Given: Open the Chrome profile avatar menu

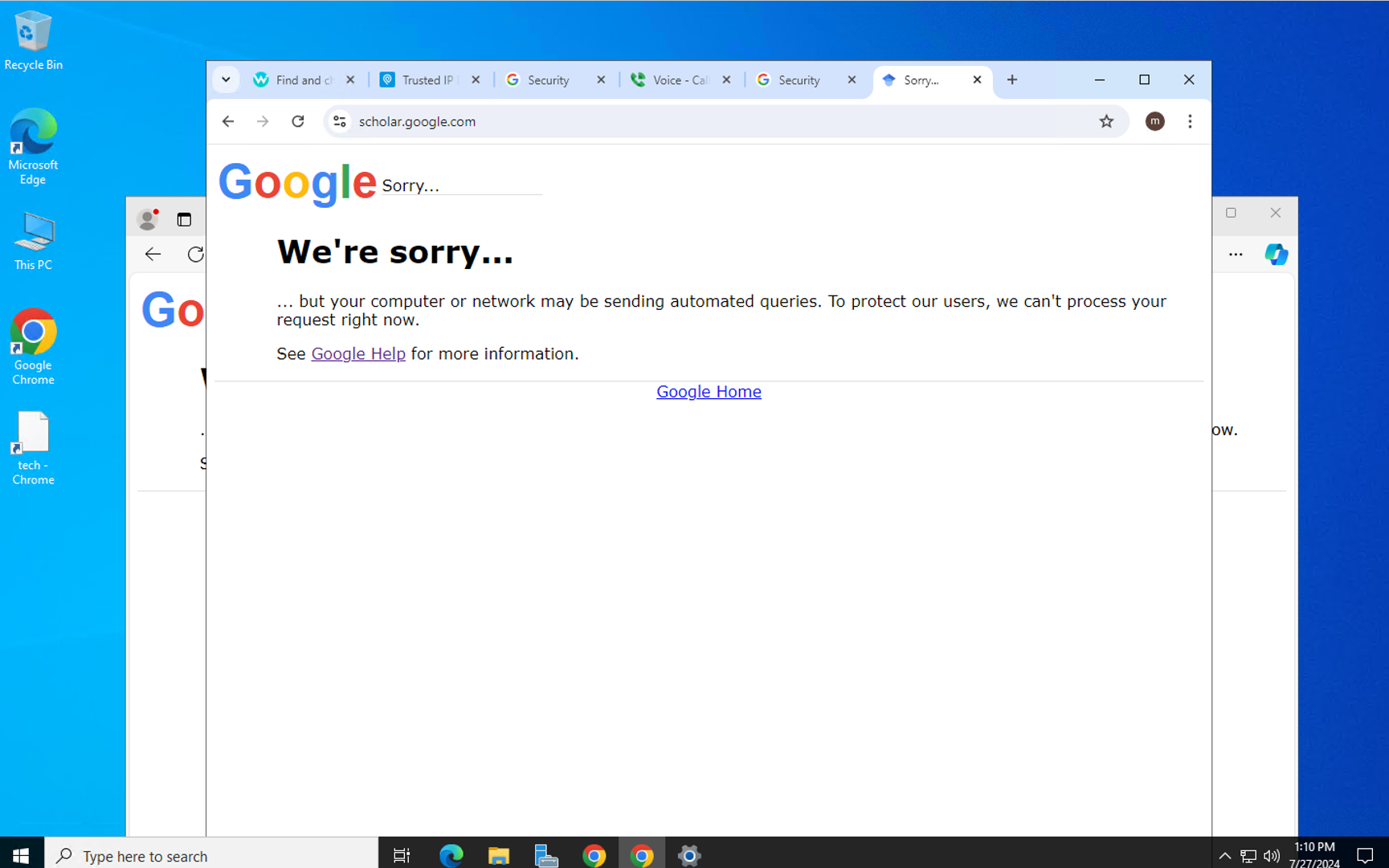Looking at the screenshot, I should pos(1154,121).
